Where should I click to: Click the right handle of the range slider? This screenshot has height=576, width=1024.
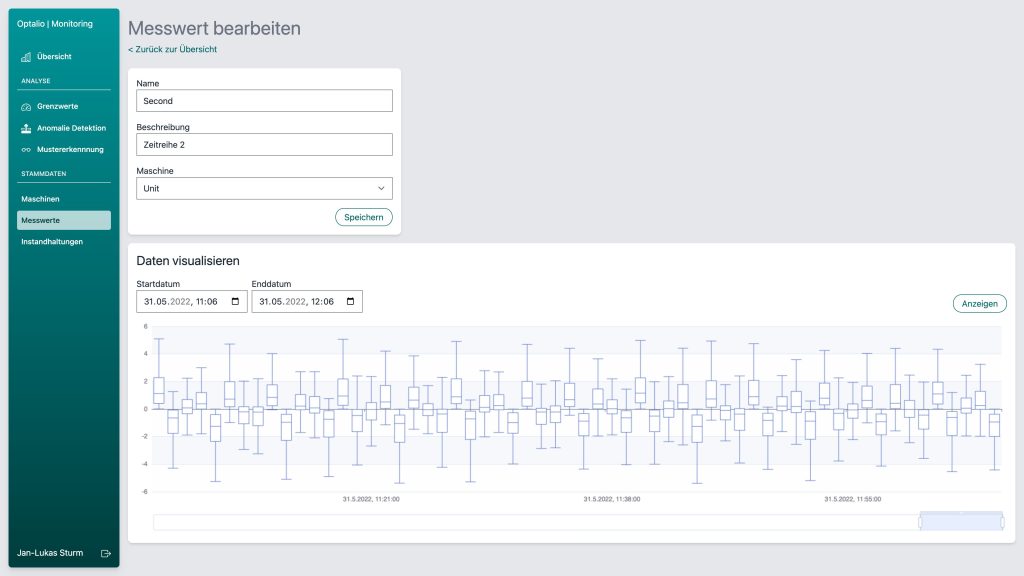pyautogui.click(x=1002, y=522)
